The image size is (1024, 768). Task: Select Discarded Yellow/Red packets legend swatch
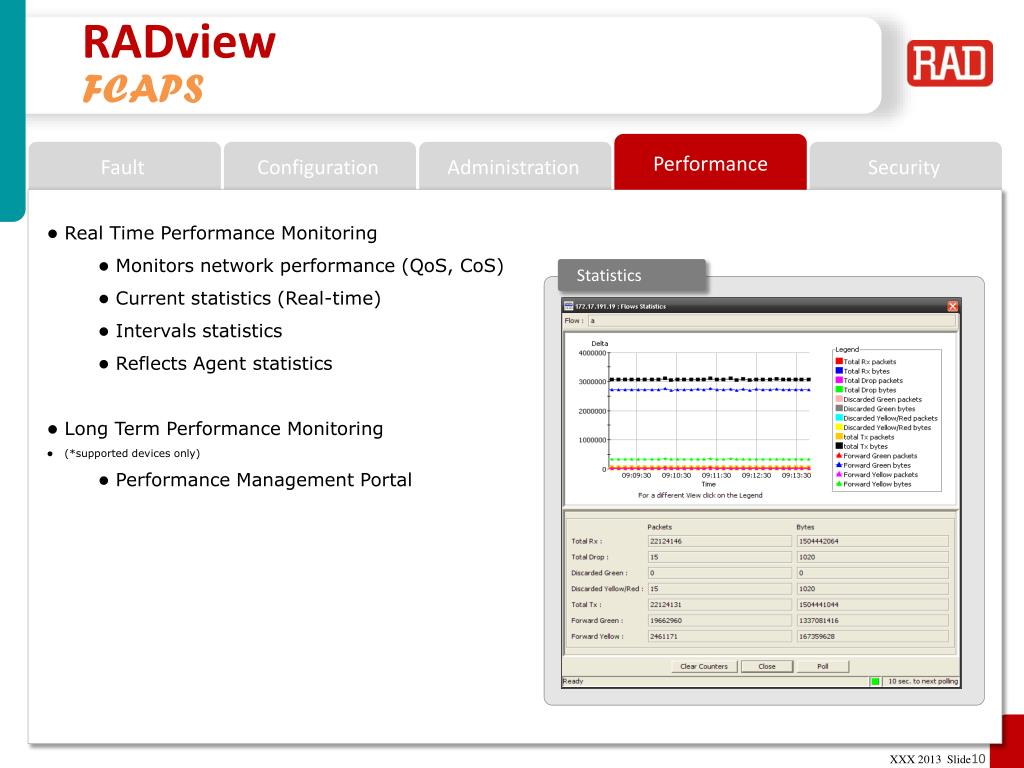[839, 418]
